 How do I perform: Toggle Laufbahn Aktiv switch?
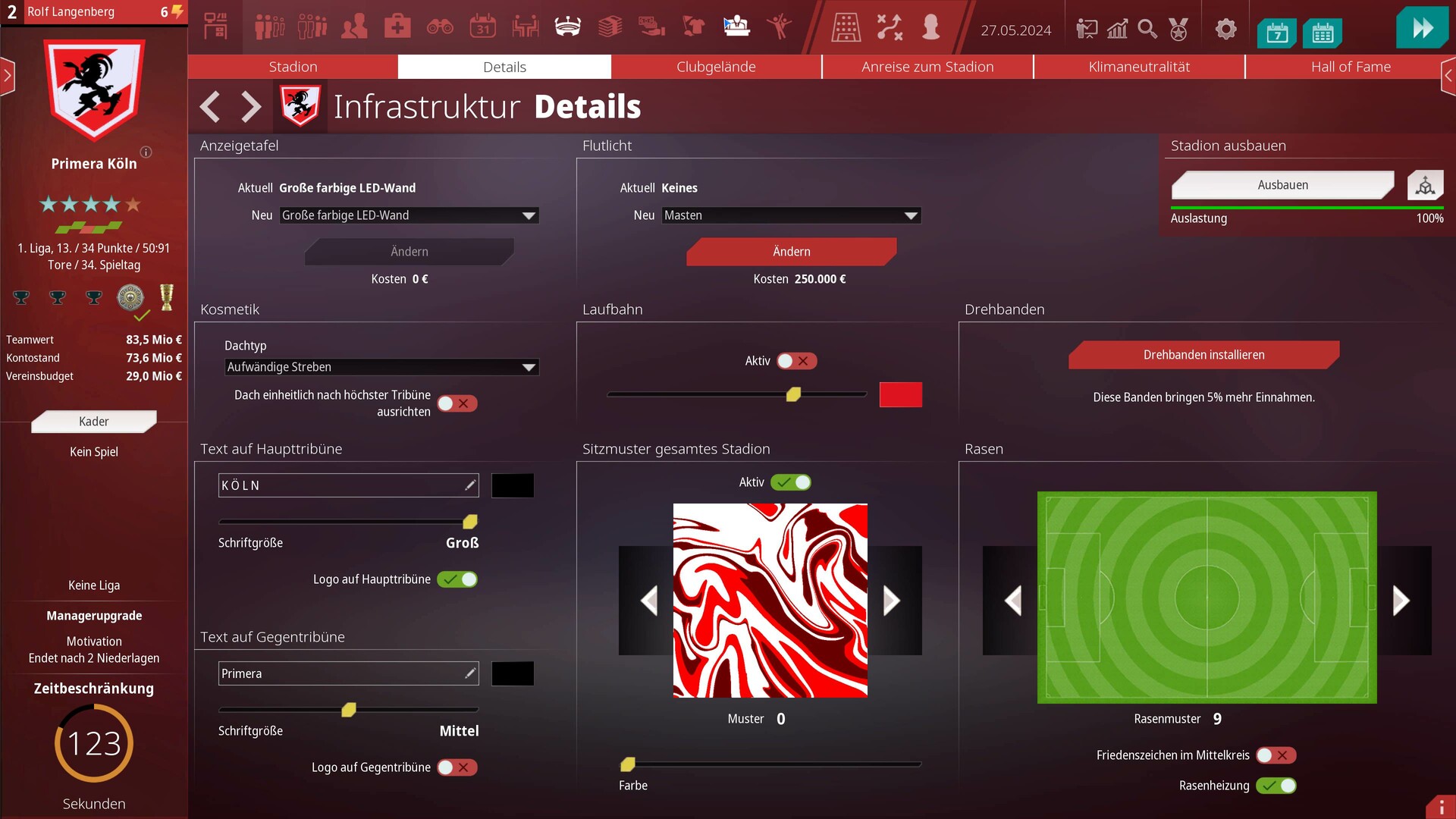[796, 361]
